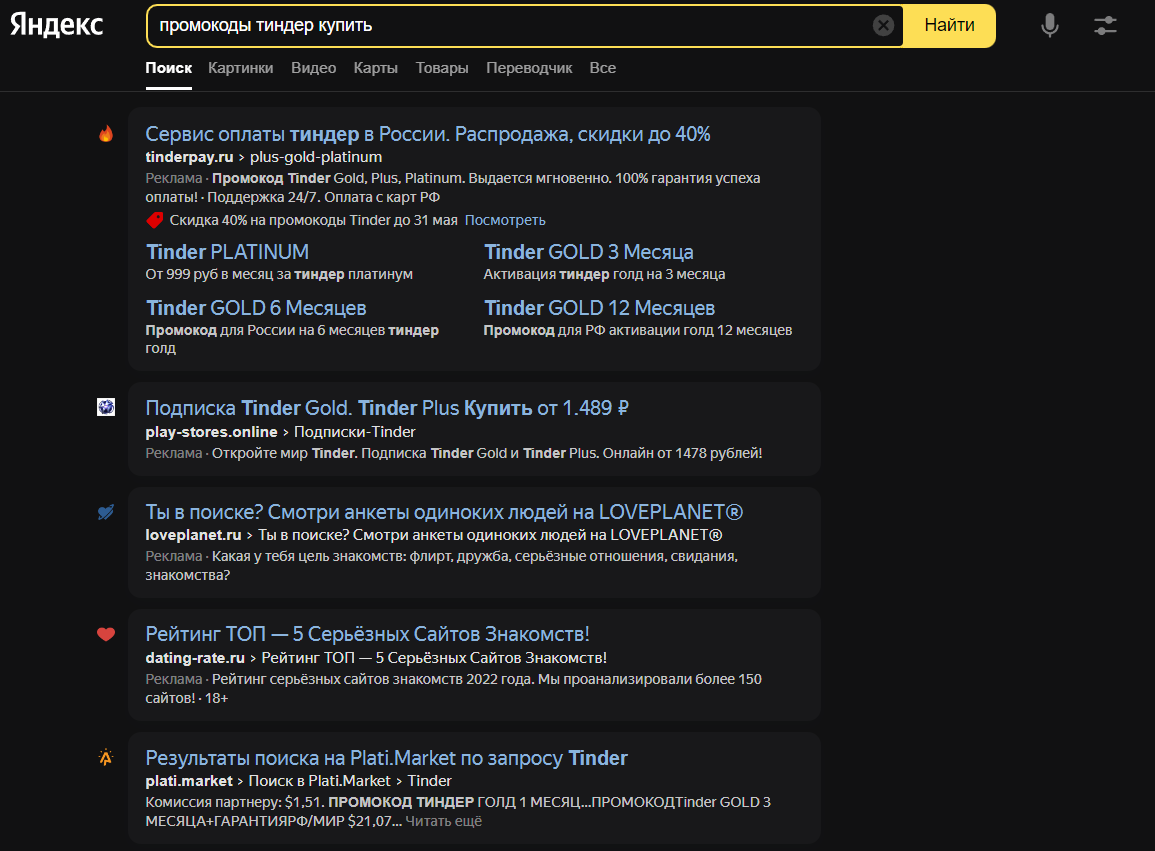Viewport: 1155px width, 851px height.
Task: Click the play-stores.online favicon
Action: pos(106,407)
